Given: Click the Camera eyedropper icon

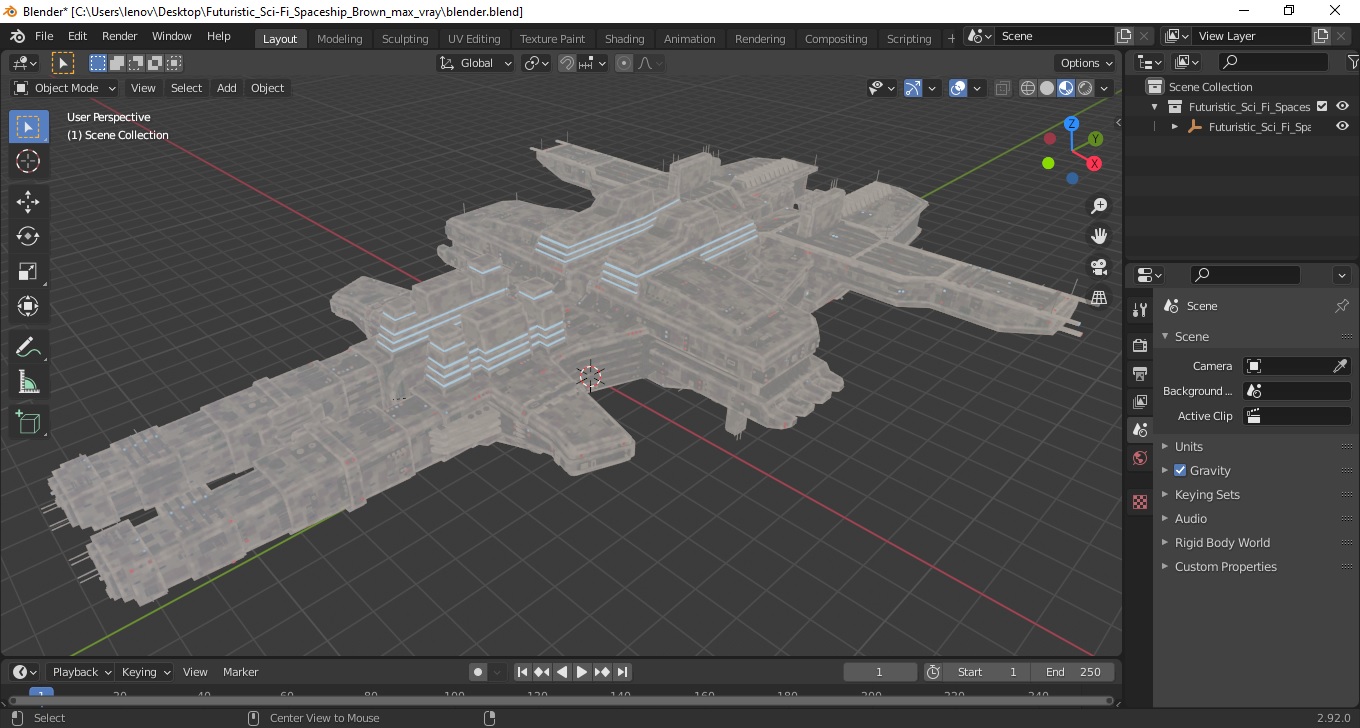Looking at the screenshot, I should (1340, 366).
